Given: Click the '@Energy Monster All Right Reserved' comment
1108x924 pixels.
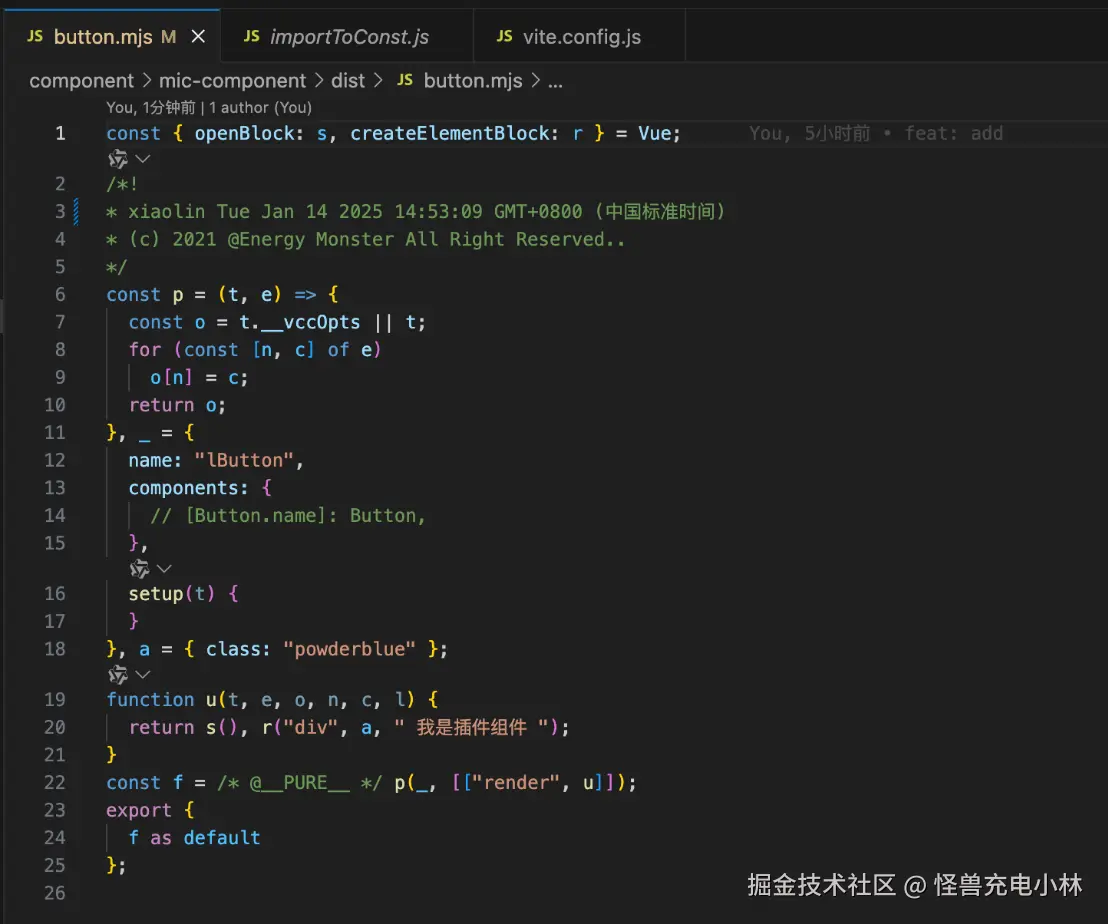Looking at the screenshot, I should [x=427, y=239].
